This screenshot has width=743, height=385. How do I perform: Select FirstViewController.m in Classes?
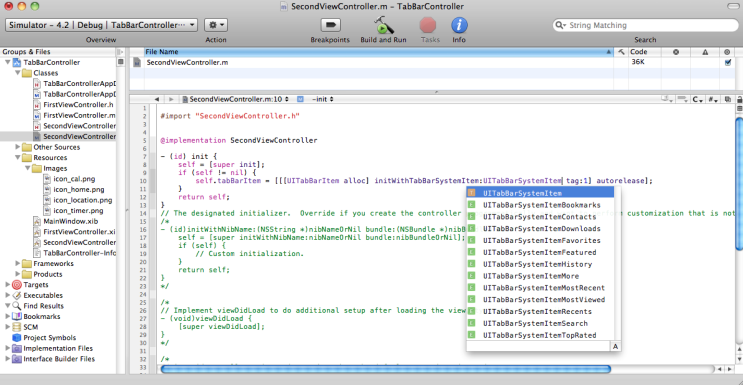point(79,115)
